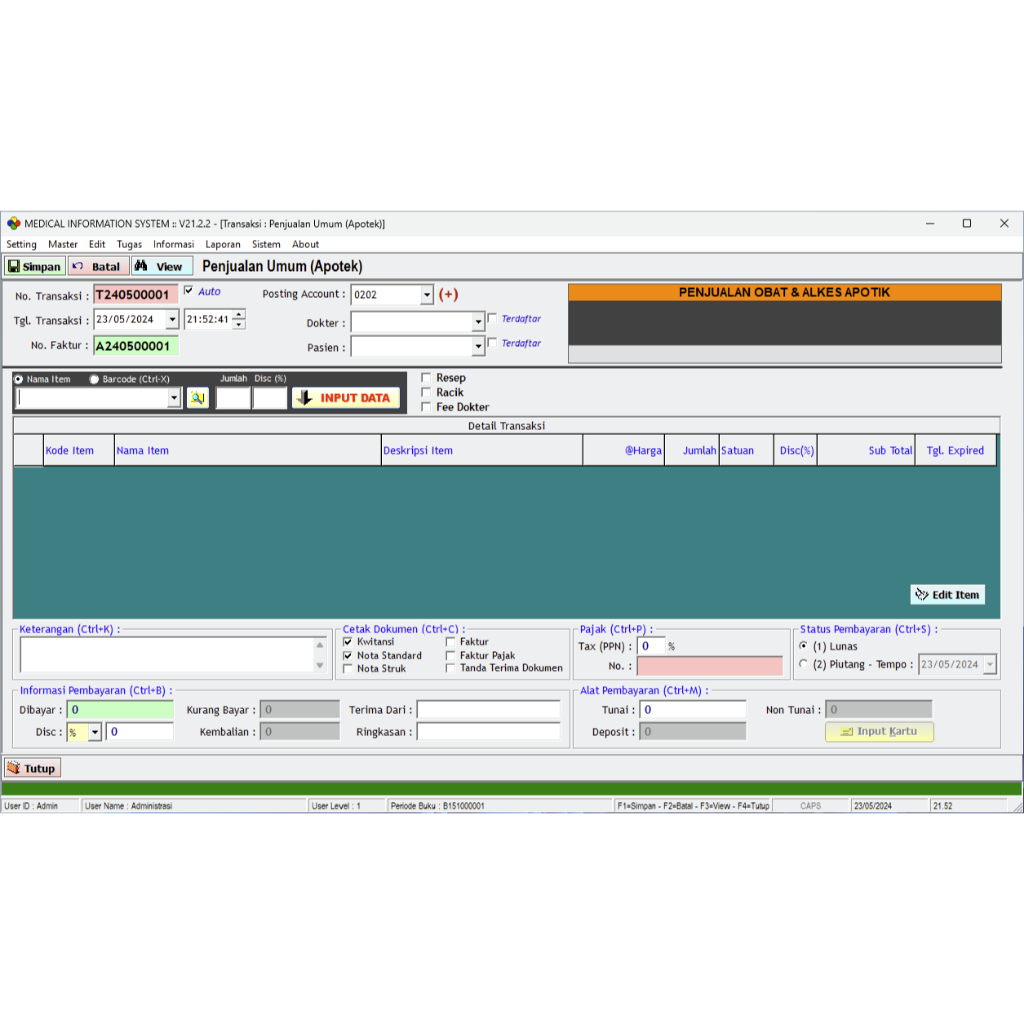Open the Tgl. Transaksi date dropdown
1024x1024 pixels.
pos(172,319)
